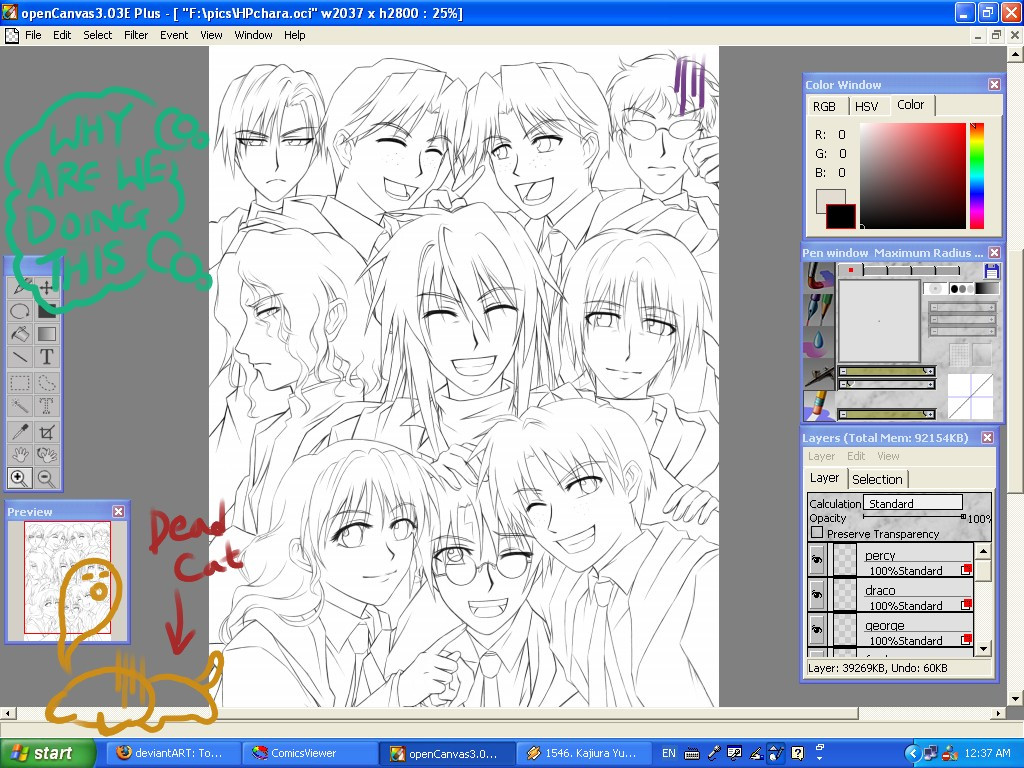Open the document icon in menu bar
This screenshot has height=768, width=1024.
[x=11, y=35]
